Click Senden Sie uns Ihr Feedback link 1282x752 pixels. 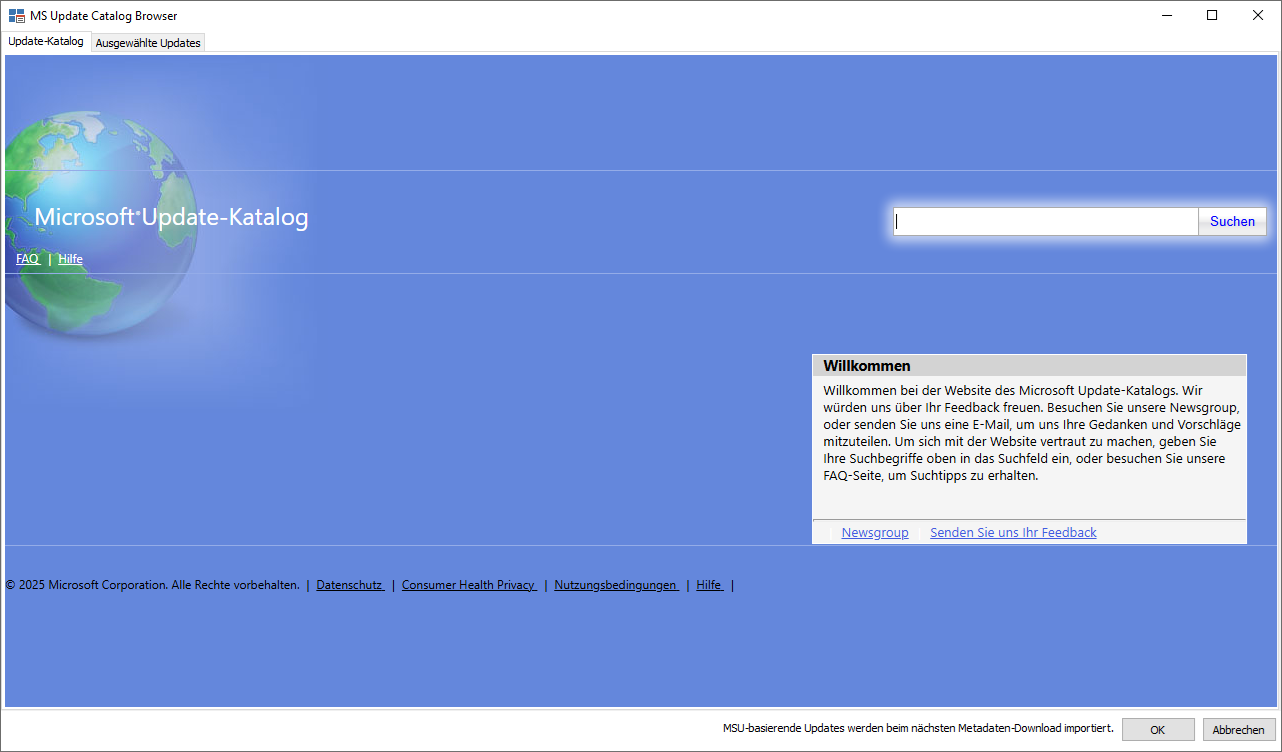click(1013, 533)
